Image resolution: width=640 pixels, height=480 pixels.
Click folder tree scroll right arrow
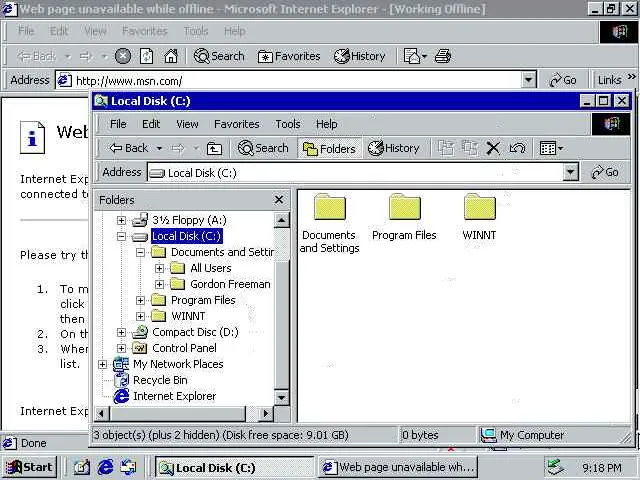(266, 413)
